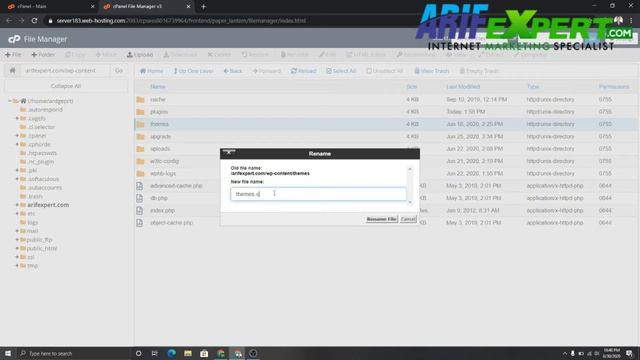Open Task View from taskbar

(x=155, y=353)
